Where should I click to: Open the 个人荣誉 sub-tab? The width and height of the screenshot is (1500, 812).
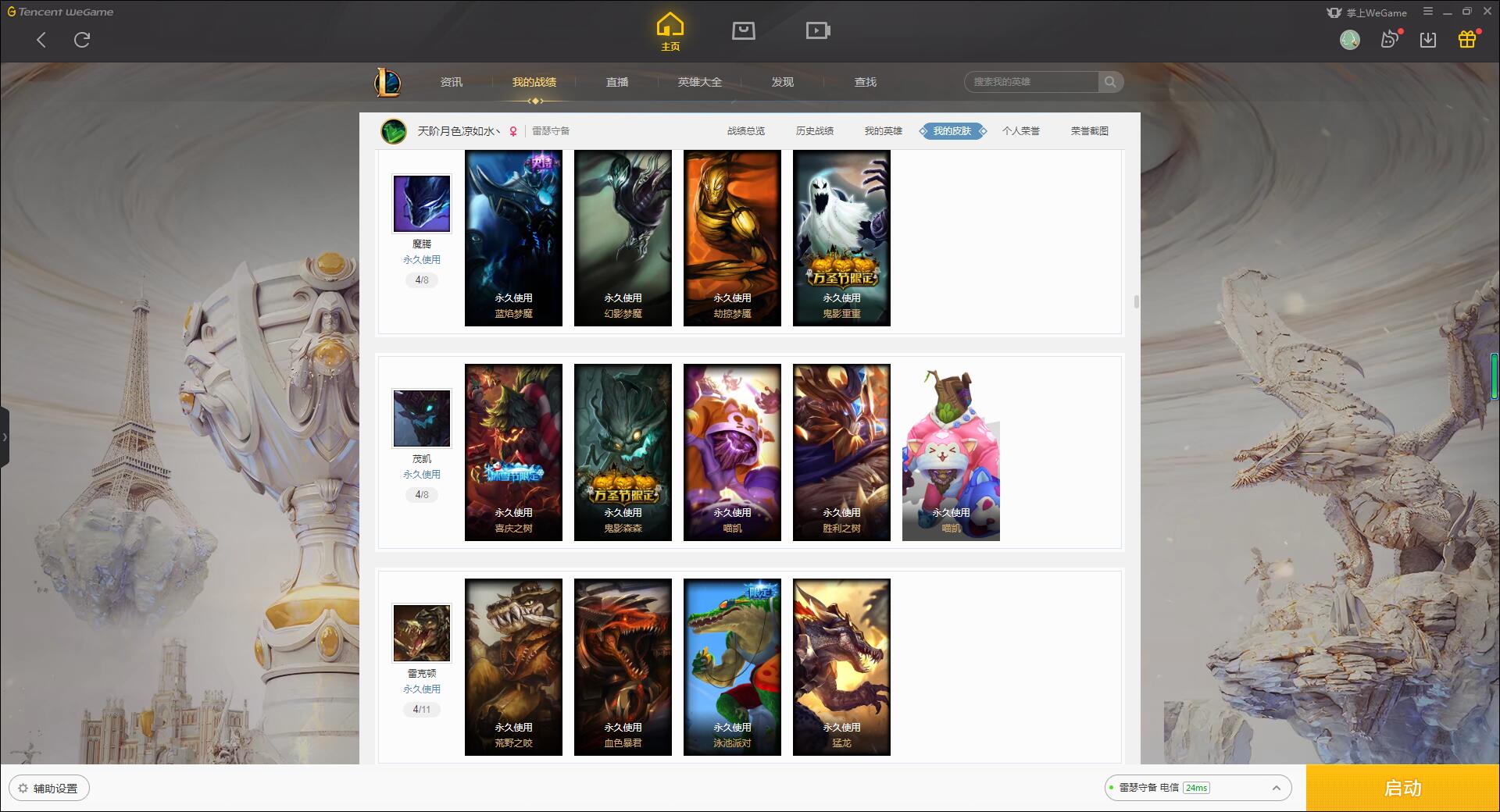pyautogui.click(x=1021, y=131)
